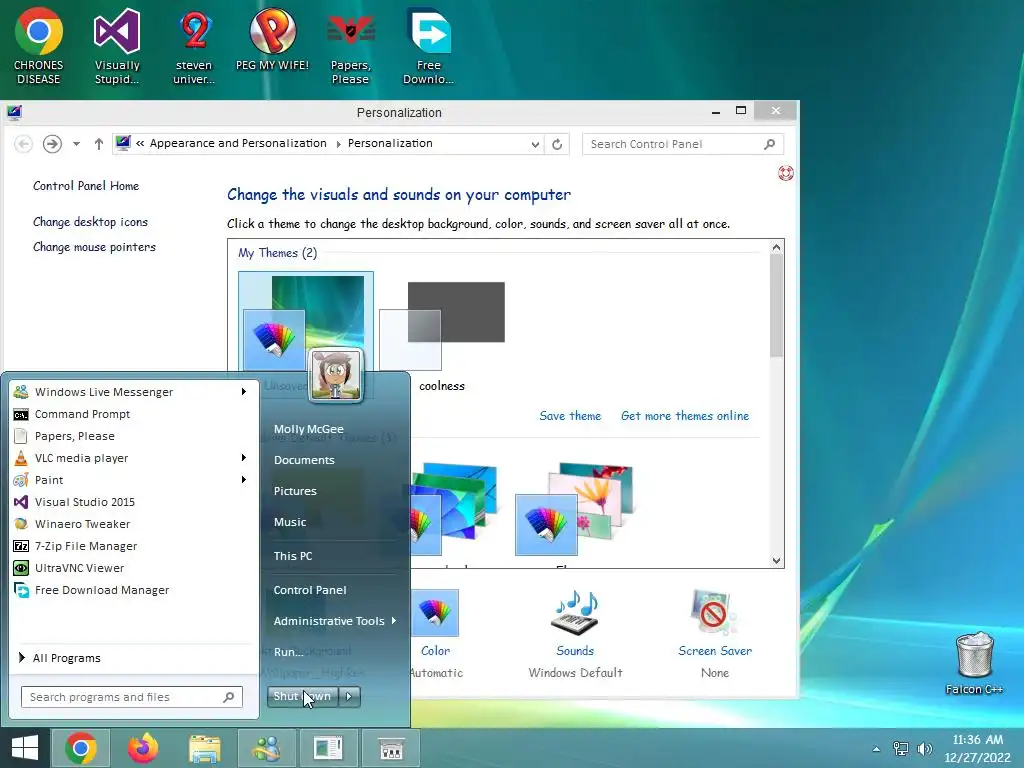This screenshot has height=768, width=1024.
Task: Open Visually Stupid desktop shortcut
Action: (117, 47)
